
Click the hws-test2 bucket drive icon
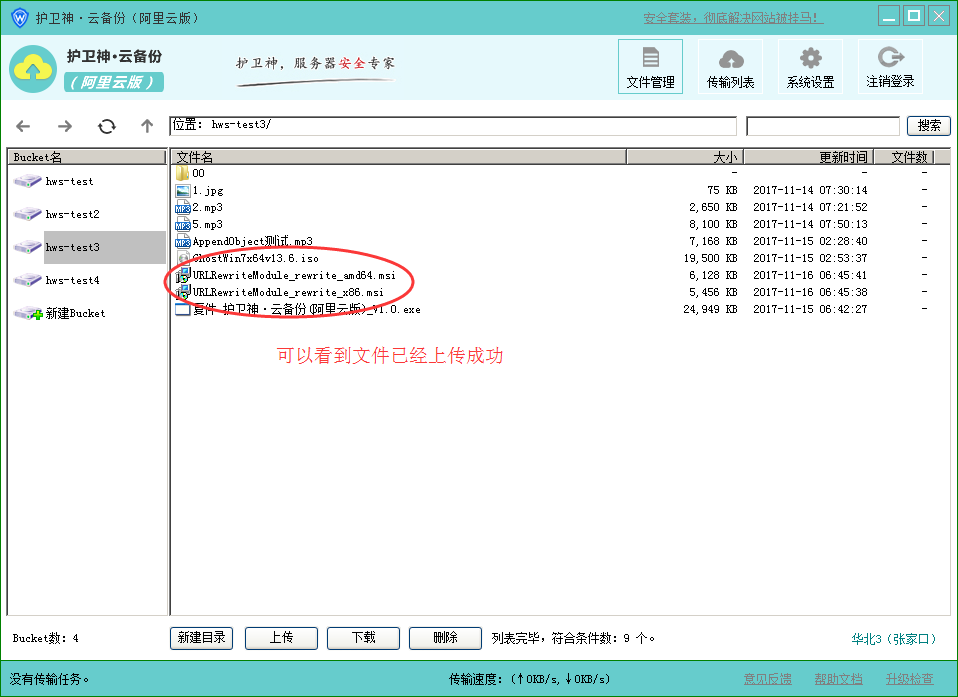point(27,214)
